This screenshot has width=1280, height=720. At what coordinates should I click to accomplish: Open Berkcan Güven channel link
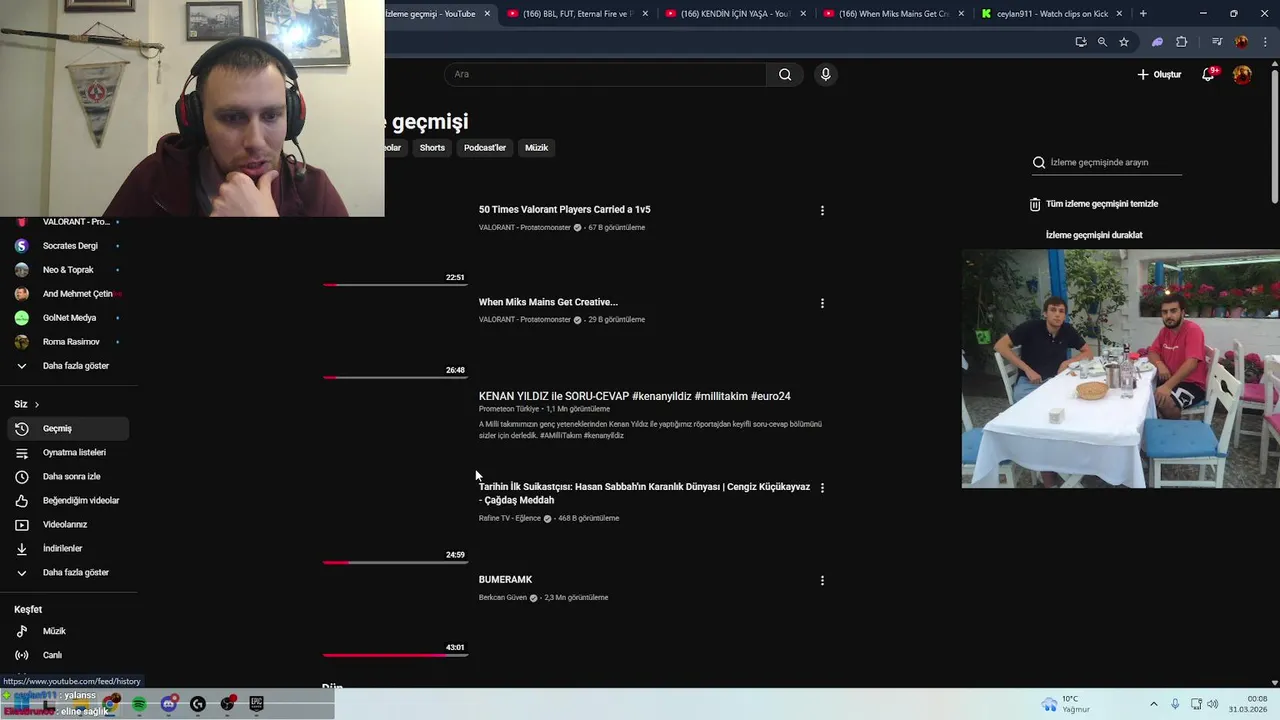tap(502, 598)
